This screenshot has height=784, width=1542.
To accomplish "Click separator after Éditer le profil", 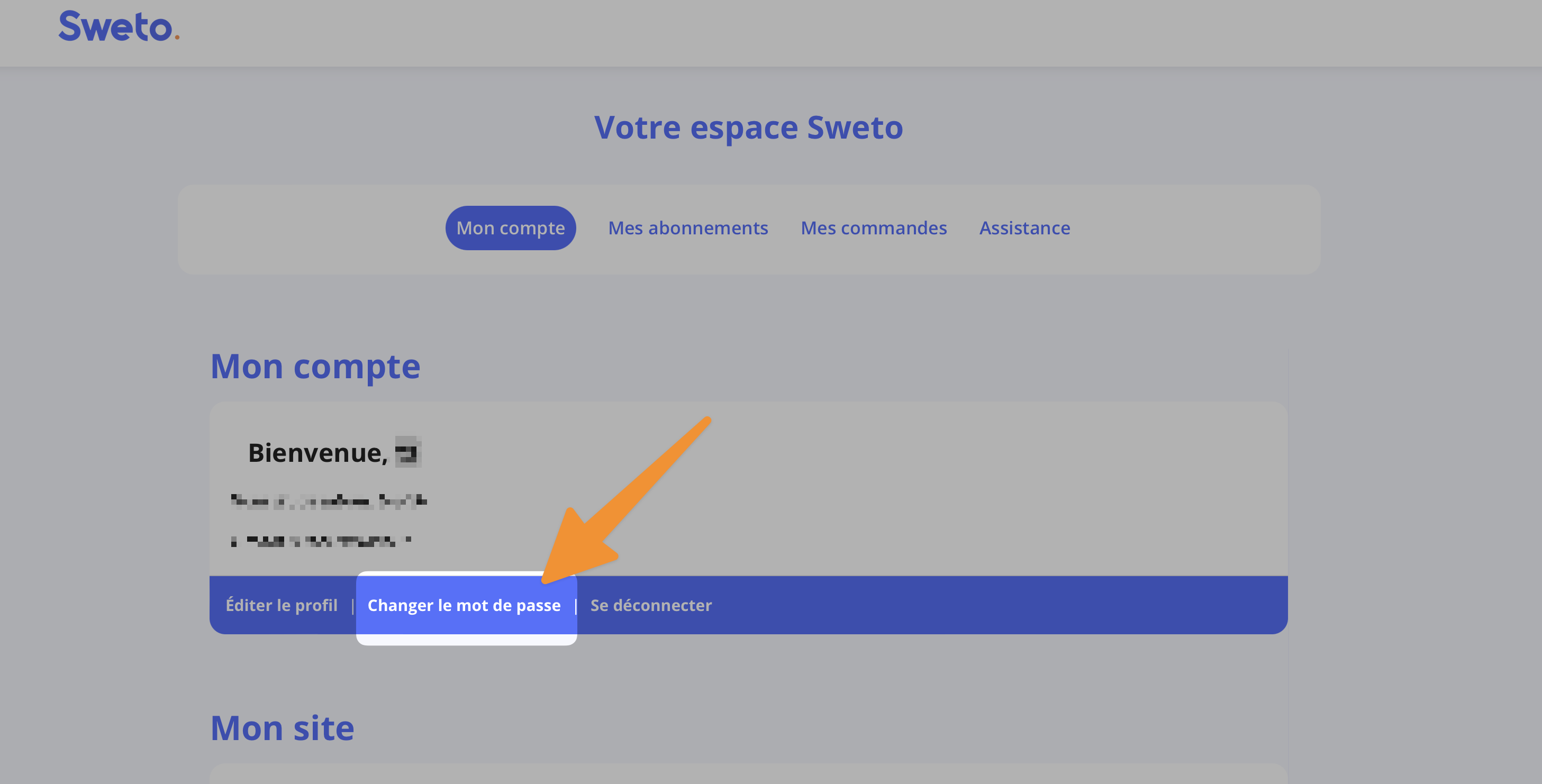I will coord(352,606).
